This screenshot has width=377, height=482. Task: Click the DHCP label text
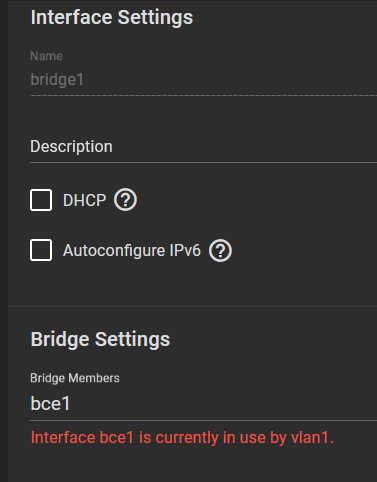tap(84, 200)
